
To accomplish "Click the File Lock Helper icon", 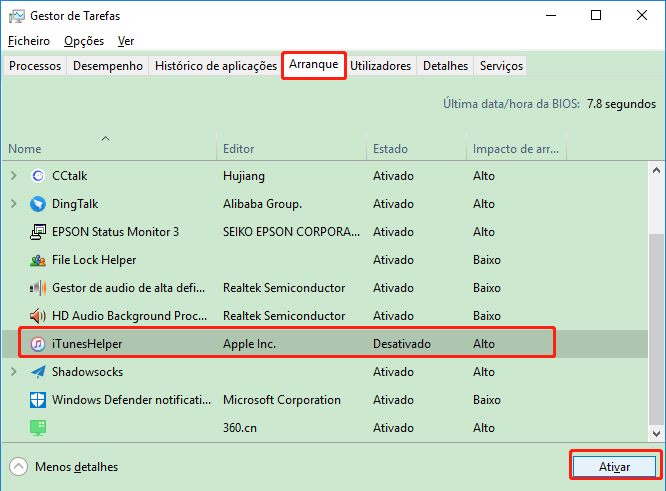I will (x=38, y=260).
